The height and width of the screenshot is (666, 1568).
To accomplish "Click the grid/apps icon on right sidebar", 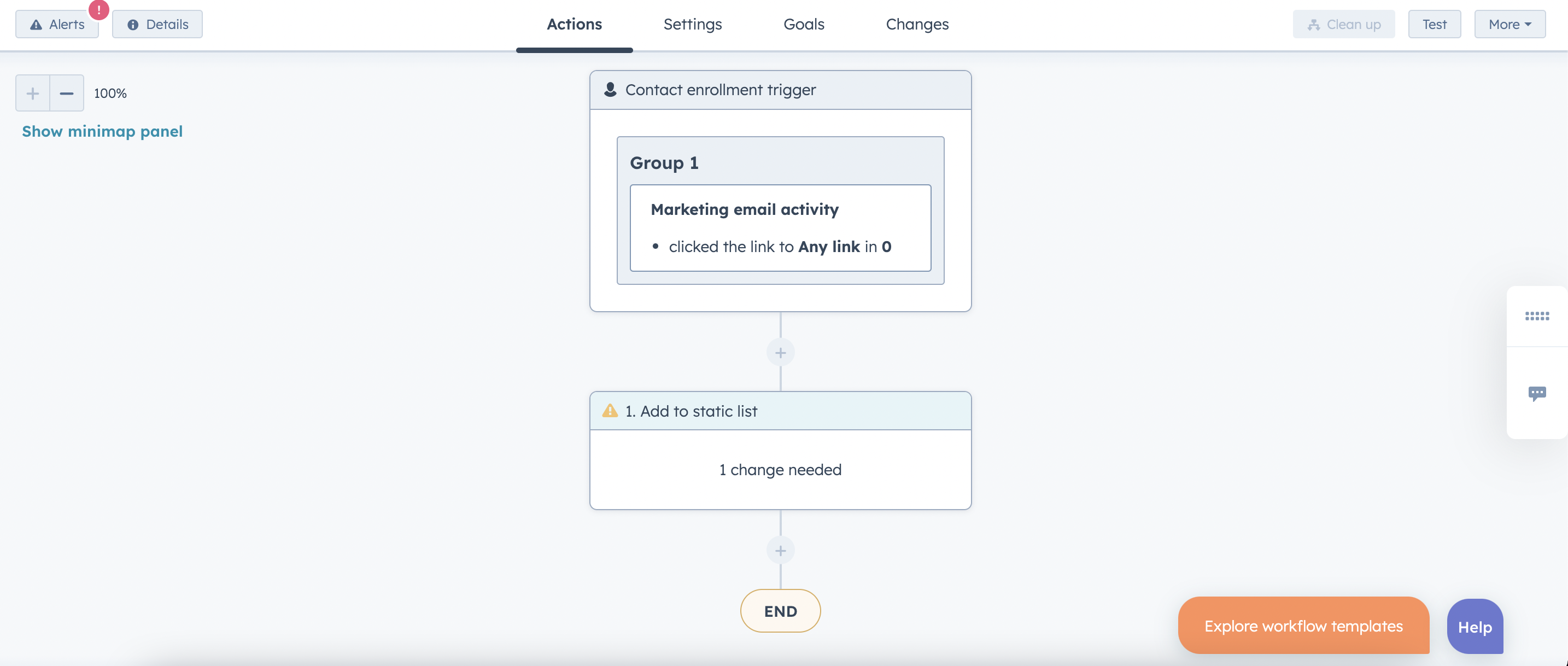I will coord(1537,316).
